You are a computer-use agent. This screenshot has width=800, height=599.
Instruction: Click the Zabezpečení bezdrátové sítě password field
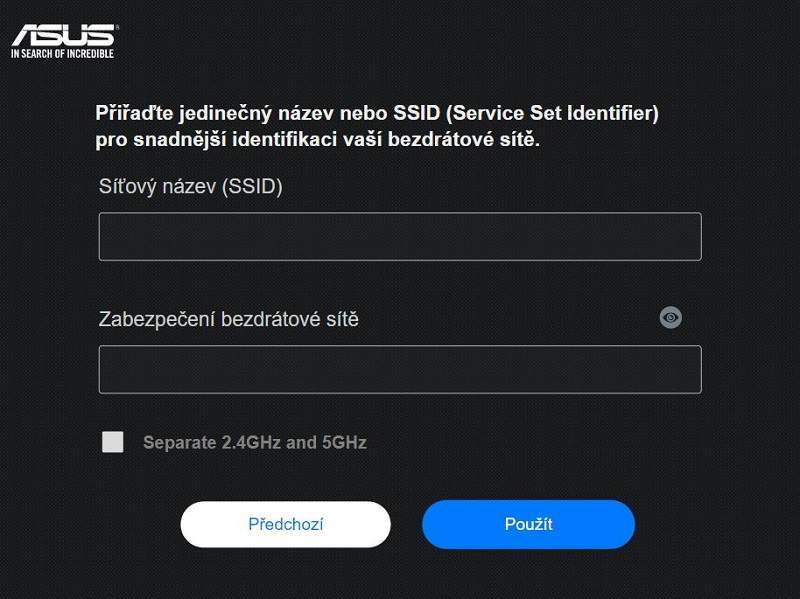tap(399, 370)
